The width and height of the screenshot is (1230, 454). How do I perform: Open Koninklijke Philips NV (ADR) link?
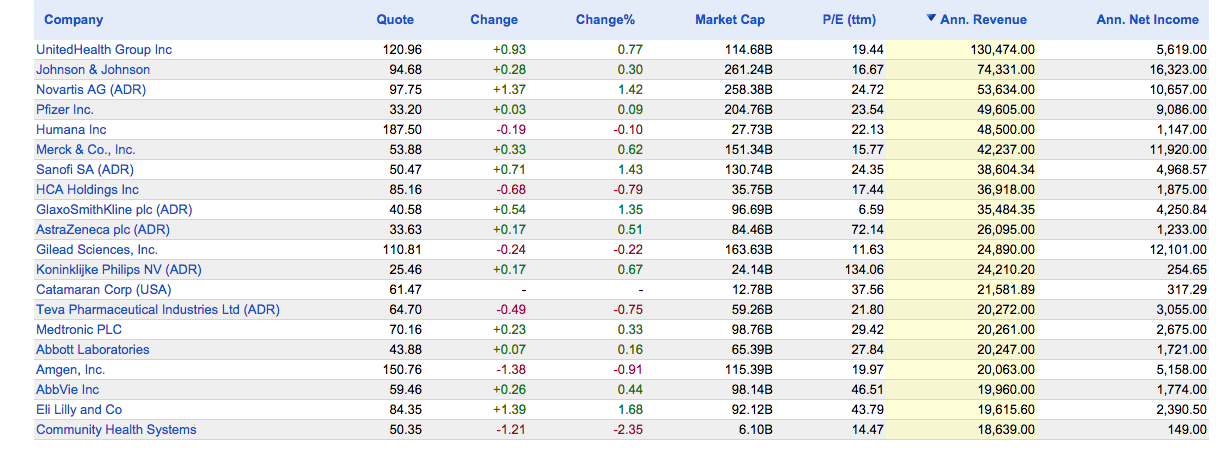pyautogui.click(x=119, y=270)
